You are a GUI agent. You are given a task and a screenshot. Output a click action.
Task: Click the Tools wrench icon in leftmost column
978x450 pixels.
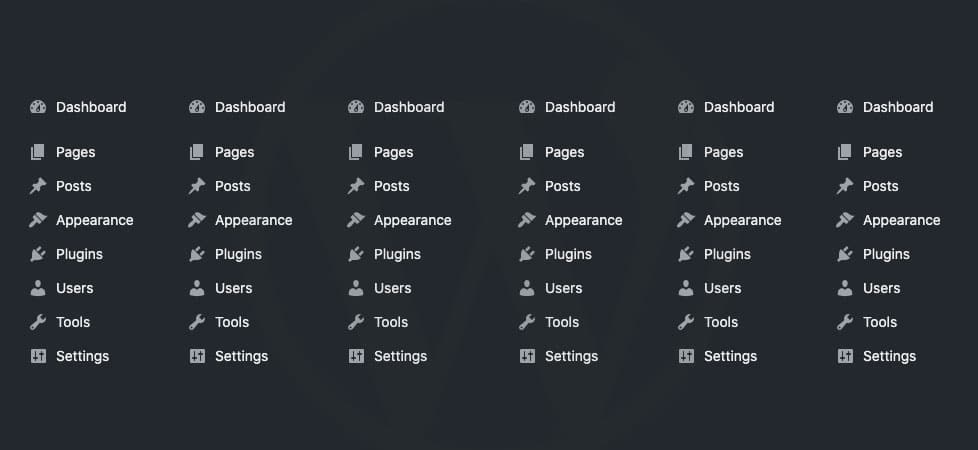coord(38,322)
